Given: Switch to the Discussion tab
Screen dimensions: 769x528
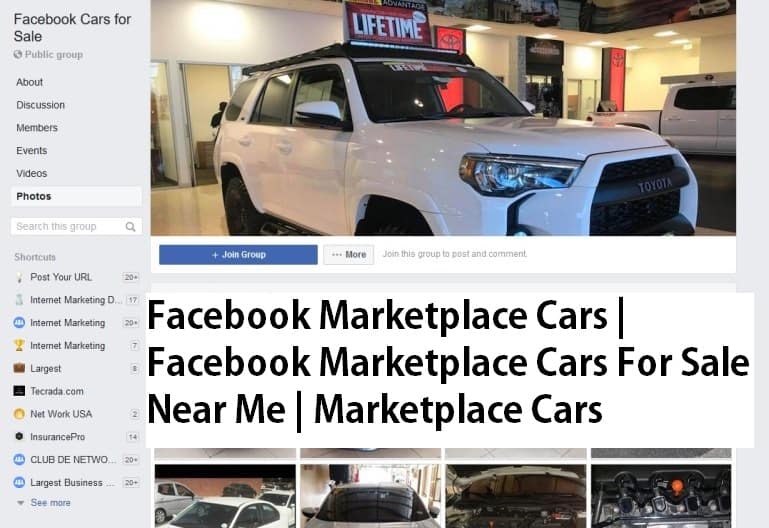Looking at the screenshot, I should [x=41, y=105].
